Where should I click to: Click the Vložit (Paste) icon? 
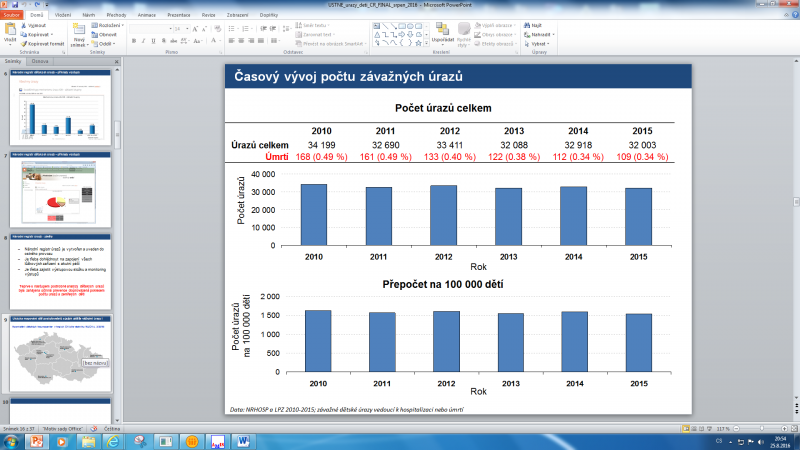(10, 30)
